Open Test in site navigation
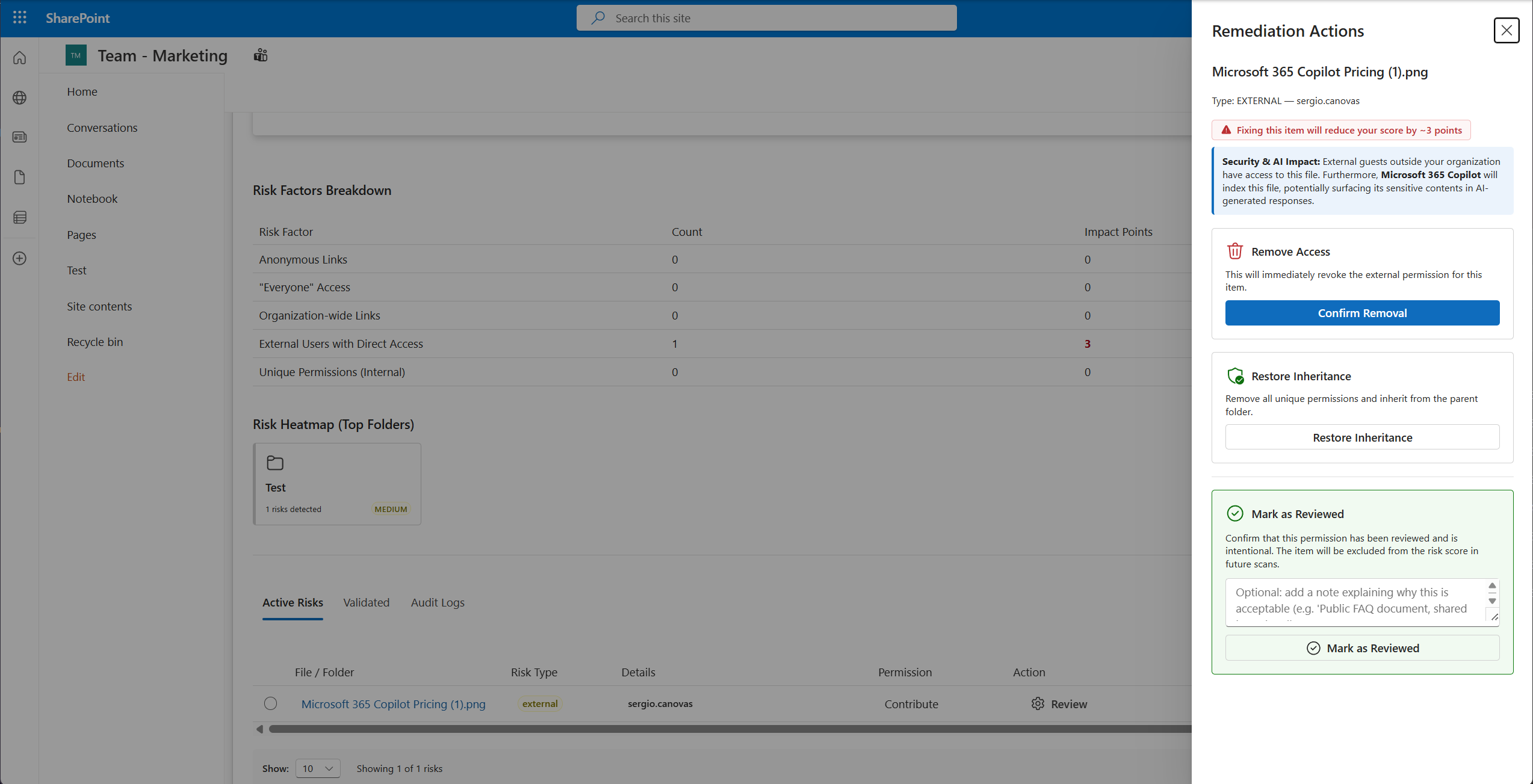The height and width of the screenshot is (784, 1533). tap(76, 270)
